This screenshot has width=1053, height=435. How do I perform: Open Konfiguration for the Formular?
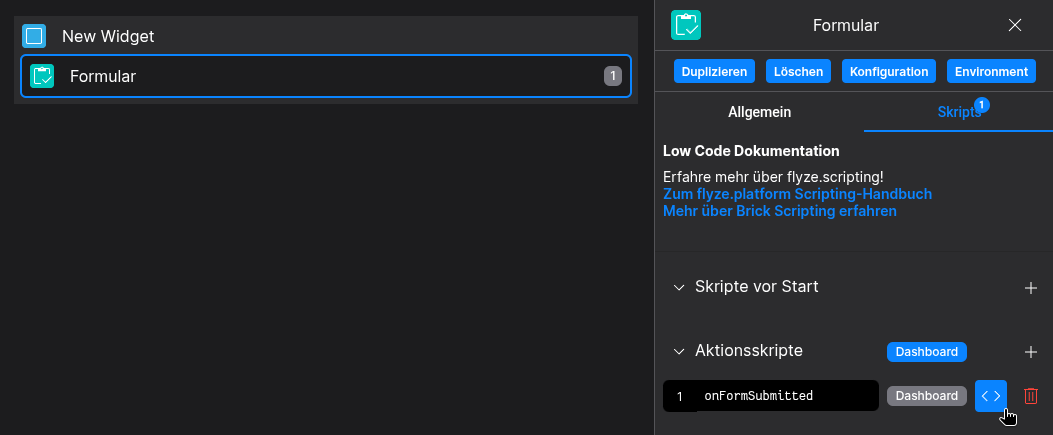pos(889,72)
